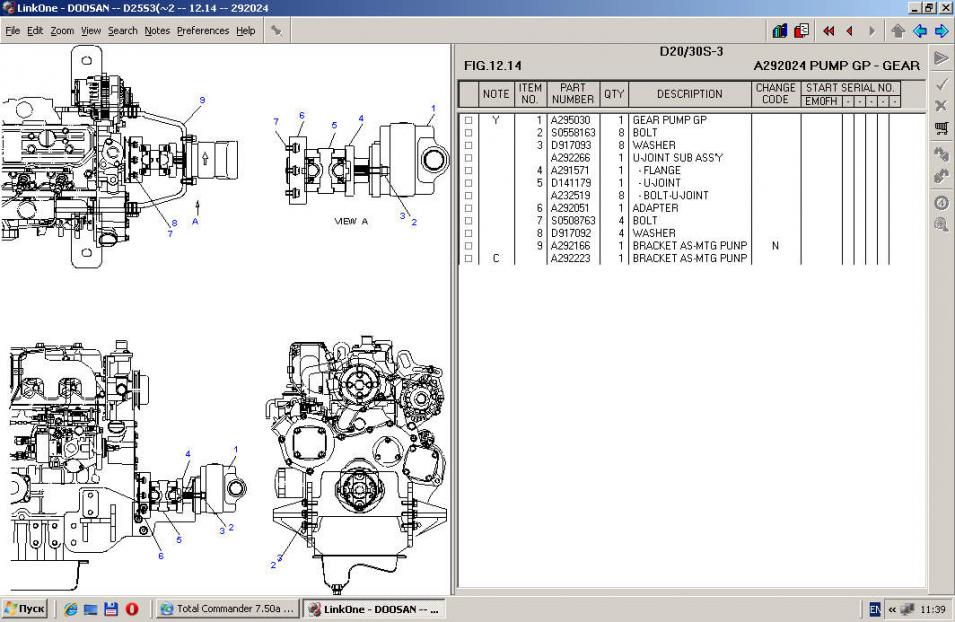This screenshot has height=622, width=955.
Task: Click the upper linked-parts icon in sidebar
Action: click(941, 154)
